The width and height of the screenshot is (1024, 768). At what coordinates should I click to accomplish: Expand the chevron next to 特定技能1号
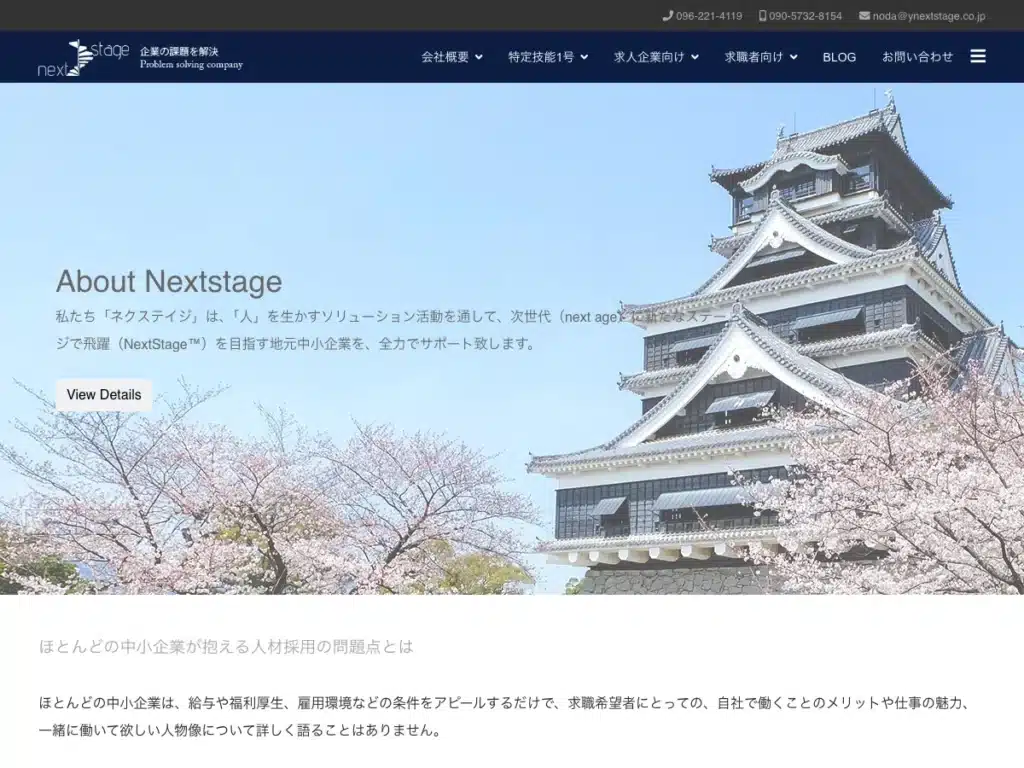pos(584,57)
